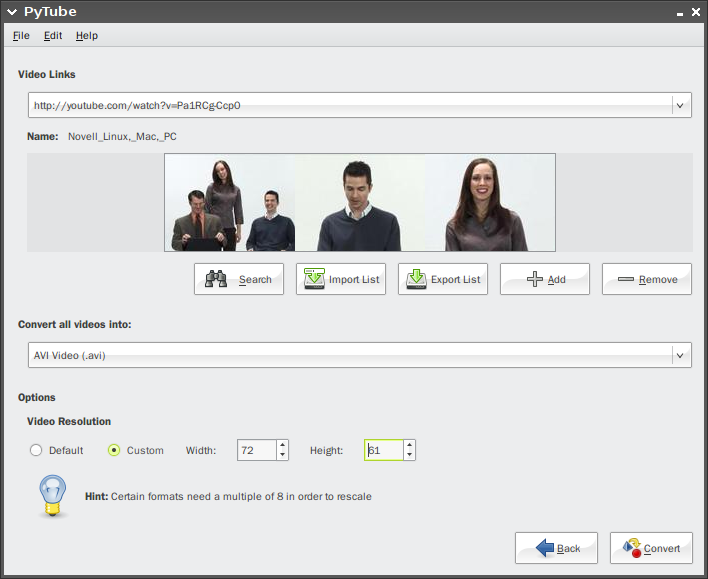708x579 pixels.
Task: Click the Search button label
Action: pyautogui.click(x=255, y=280)
